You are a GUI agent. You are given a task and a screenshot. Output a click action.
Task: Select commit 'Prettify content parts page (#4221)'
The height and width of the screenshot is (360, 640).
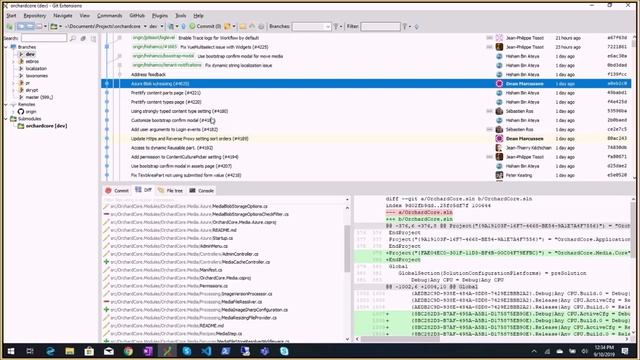click(366, 93)
